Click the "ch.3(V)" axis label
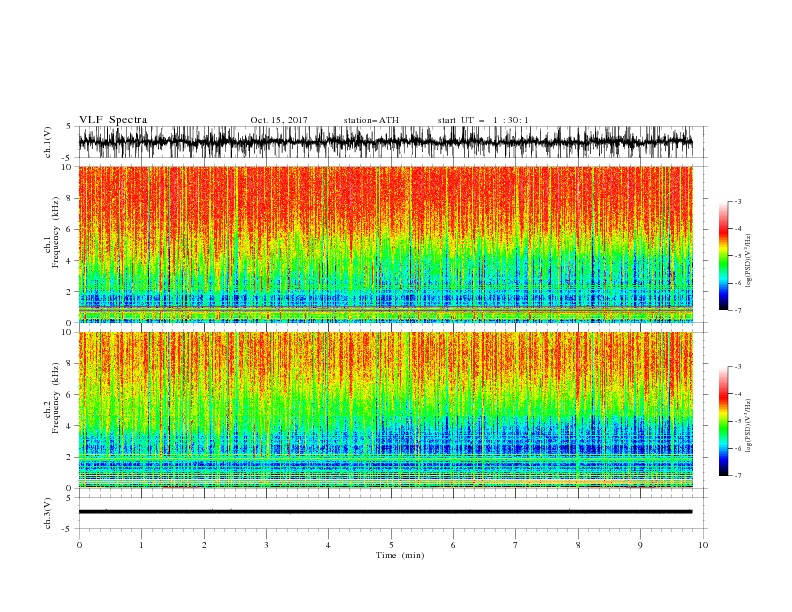792x612 pixels. (x=48, y=513)
